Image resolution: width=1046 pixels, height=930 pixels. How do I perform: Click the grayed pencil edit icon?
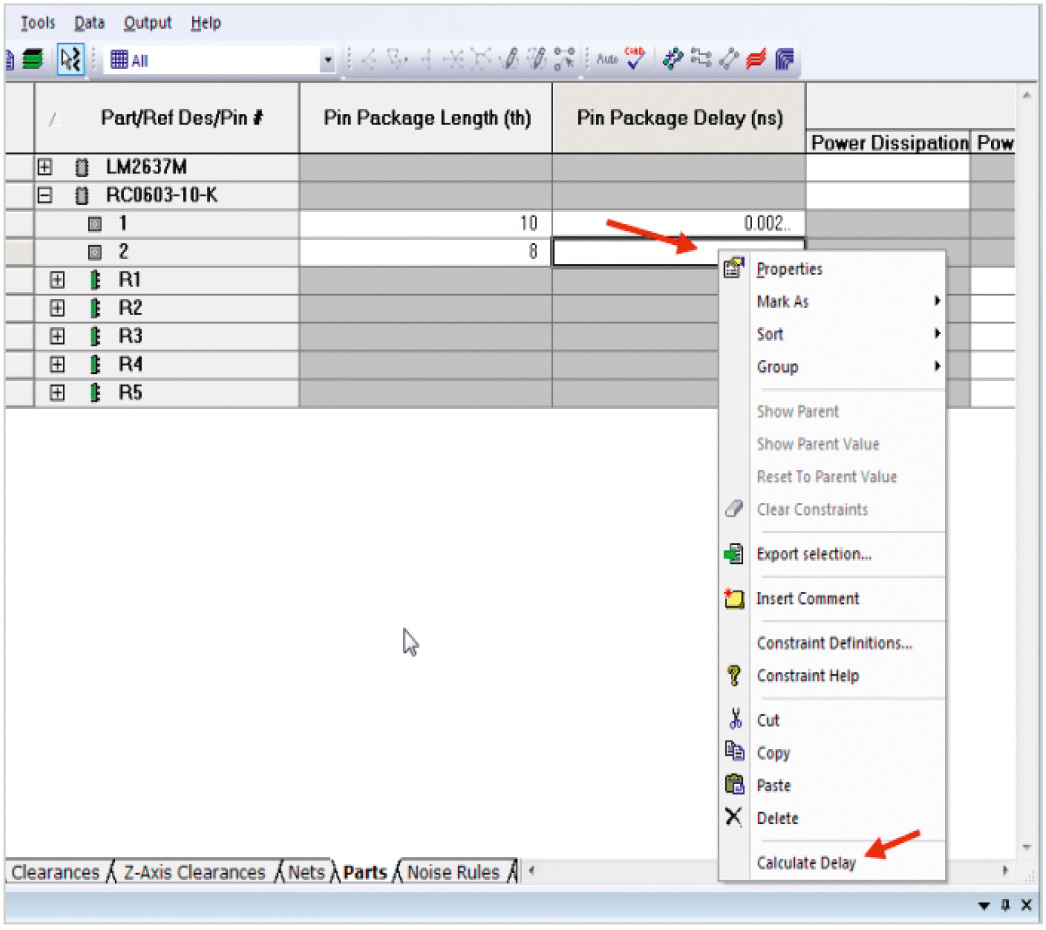[509, 59]
